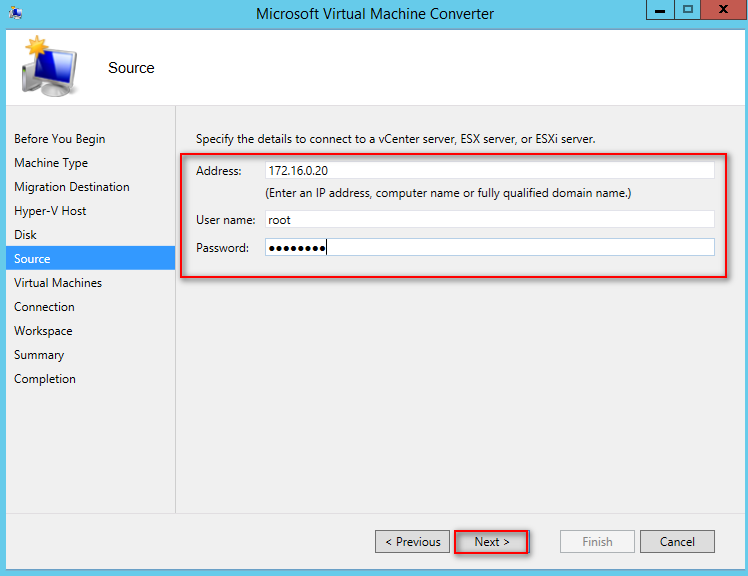Proceed with the Next button
Image resolution: width=748 pixels, height=576 pixels.
point(491,542)
